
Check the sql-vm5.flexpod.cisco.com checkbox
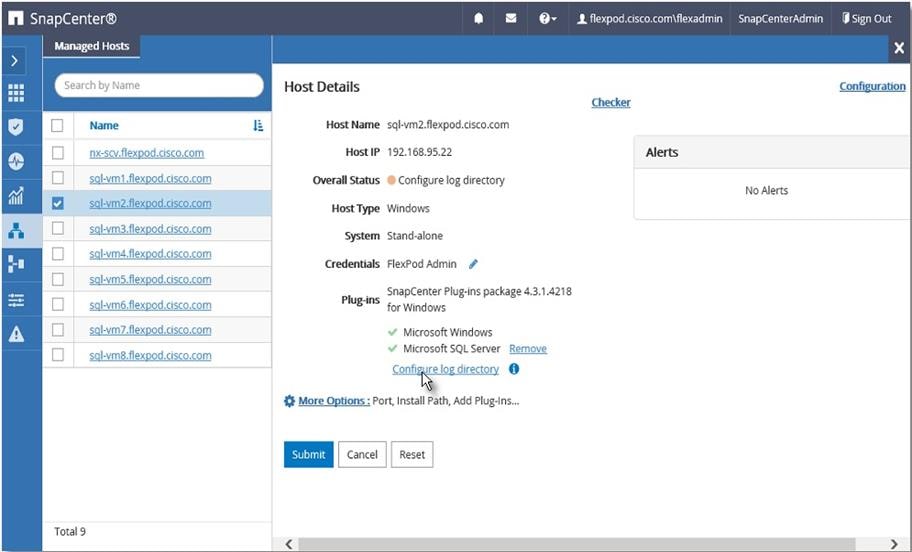(58, 279)
